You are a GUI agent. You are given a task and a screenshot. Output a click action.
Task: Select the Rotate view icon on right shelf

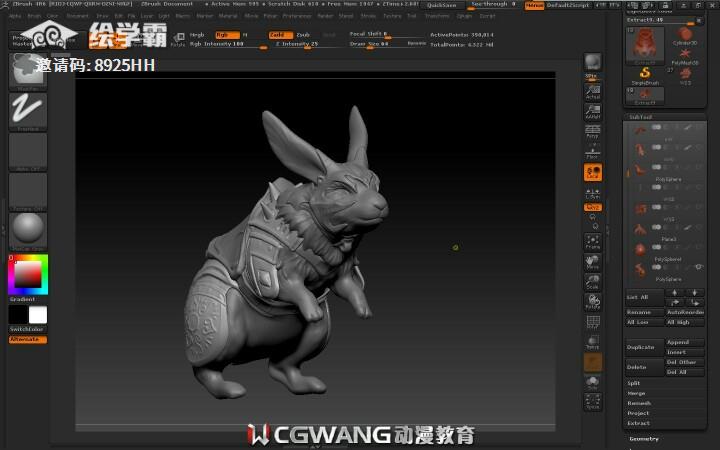coord(592,302)
